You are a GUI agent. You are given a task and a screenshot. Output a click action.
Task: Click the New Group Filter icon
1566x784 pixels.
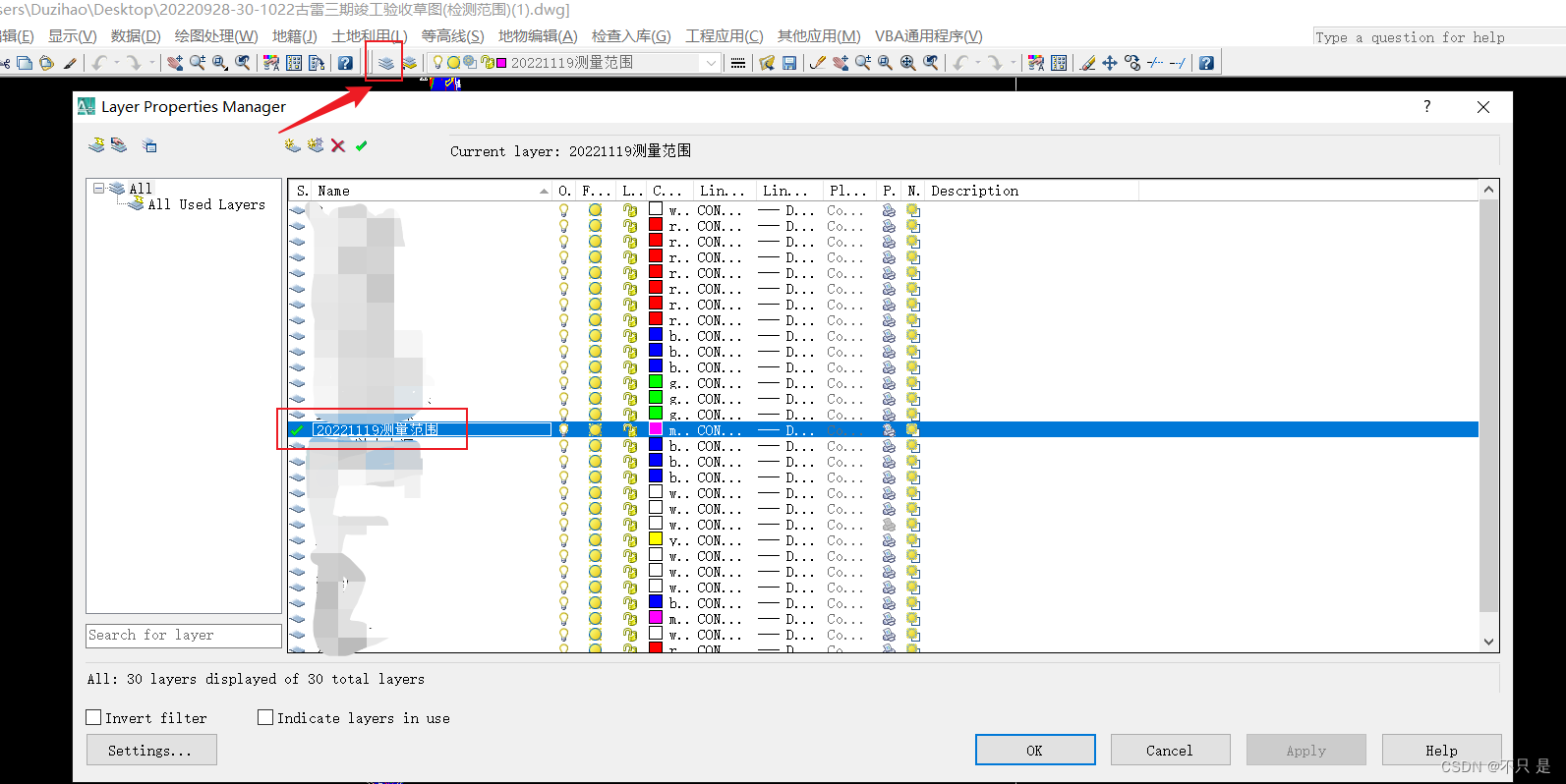click(x=119, y=145)
